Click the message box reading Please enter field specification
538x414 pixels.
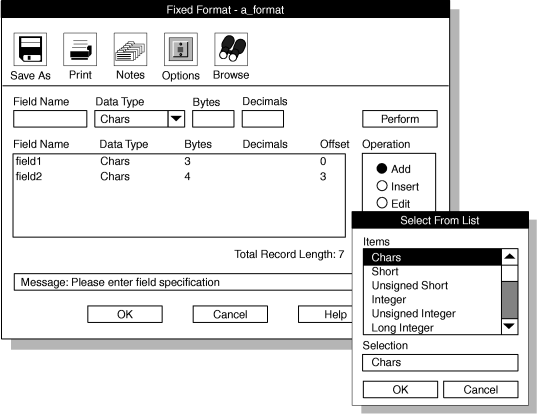183,282
